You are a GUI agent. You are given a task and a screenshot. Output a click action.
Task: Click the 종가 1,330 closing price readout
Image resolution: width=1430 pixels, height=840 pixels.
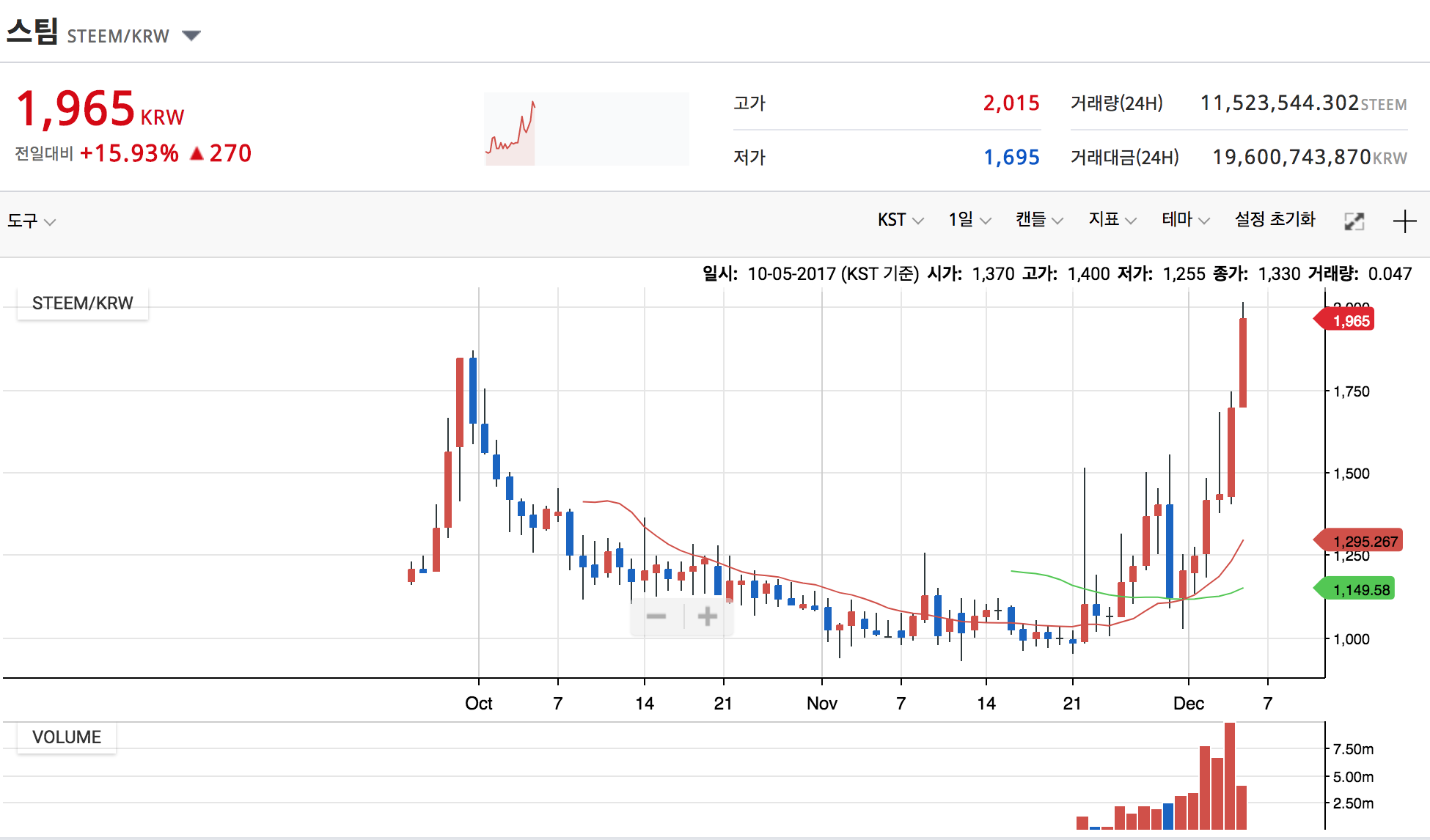coord(1256,274)
